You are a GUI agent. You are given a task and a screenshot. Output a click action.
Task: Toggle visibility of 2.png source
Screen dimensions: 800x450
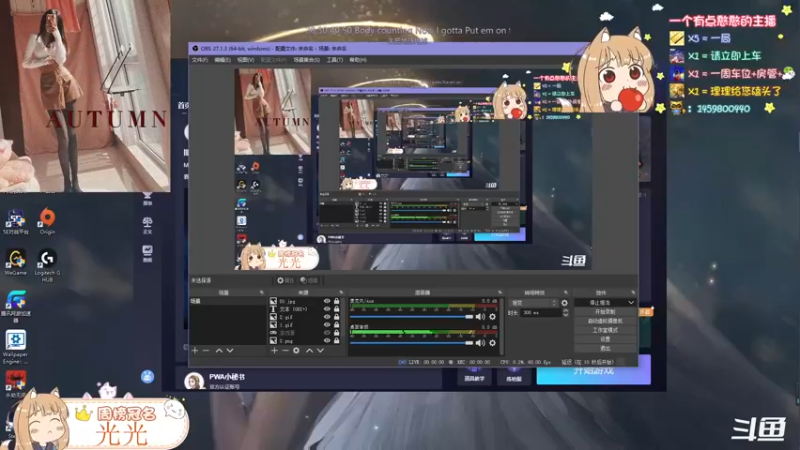point(327,340)
